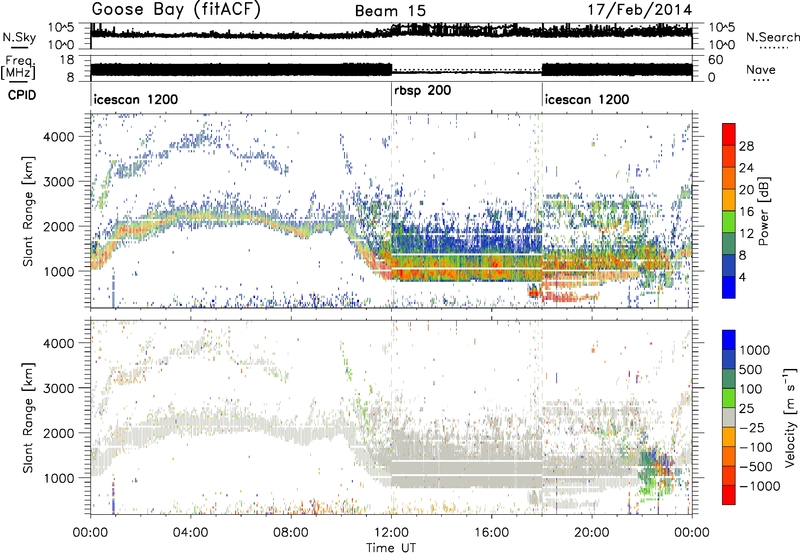Image resolution: width=800 pixels, height=554 pixels.
Task: Click the first 'icescan 1200' label at 00:00
Action: (136, 99)
